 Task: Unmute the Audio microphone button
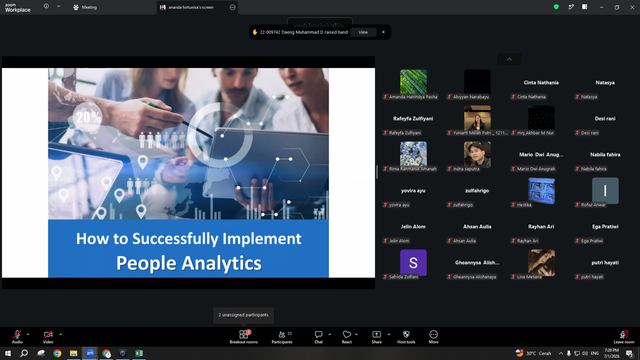(17, 336)
